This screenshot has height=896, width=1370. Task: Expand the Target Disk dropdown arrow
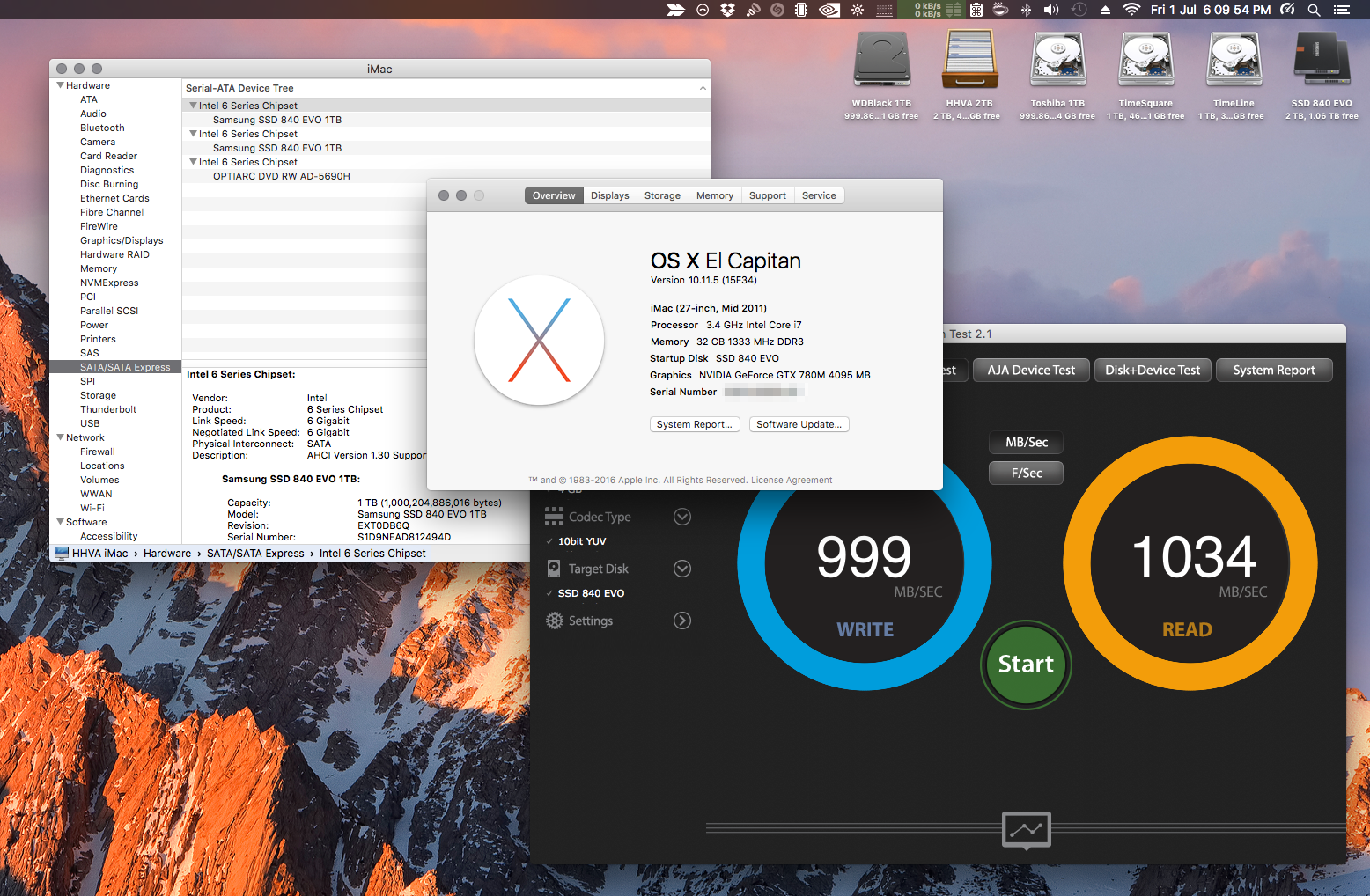(x=681, y=569)
